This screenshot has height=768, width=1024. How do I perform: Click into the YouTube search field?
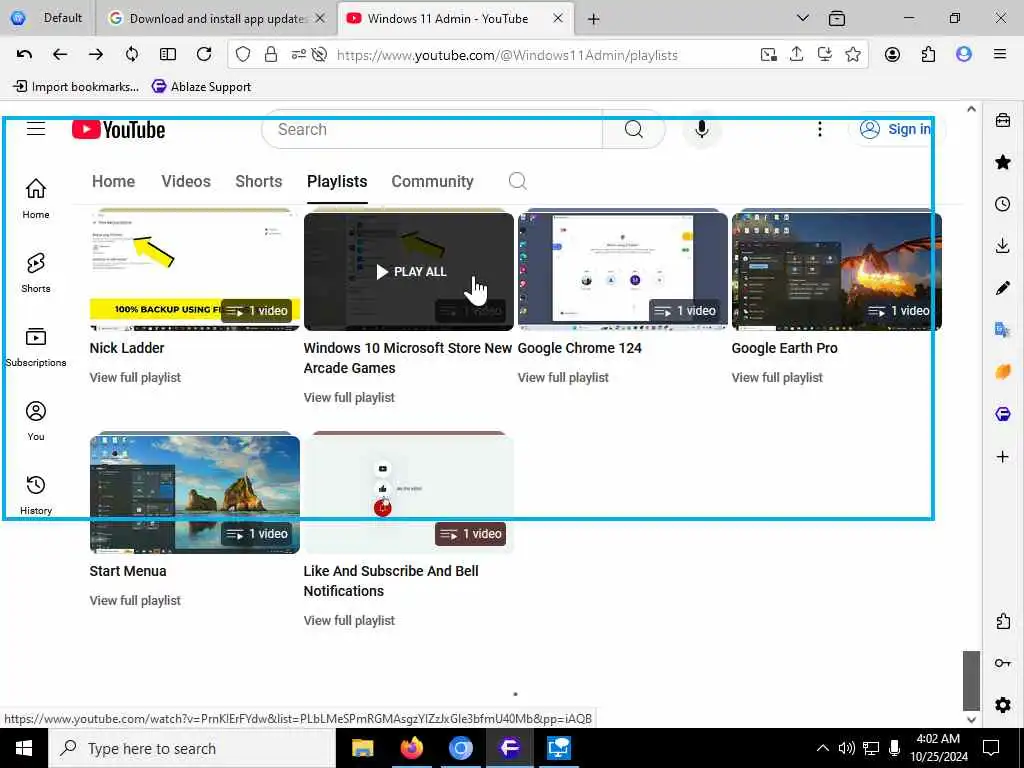432,129
